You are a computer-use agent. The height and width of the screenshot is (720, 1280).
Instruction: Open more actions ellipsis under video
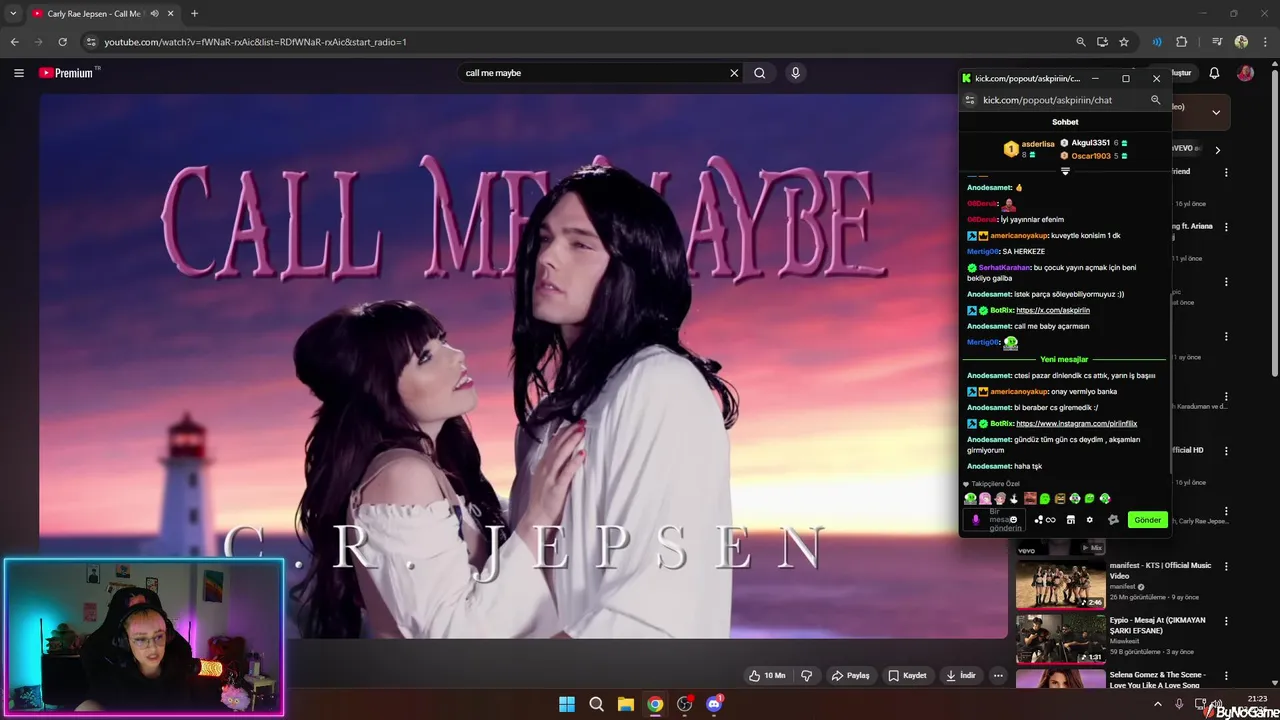point(998,675)
